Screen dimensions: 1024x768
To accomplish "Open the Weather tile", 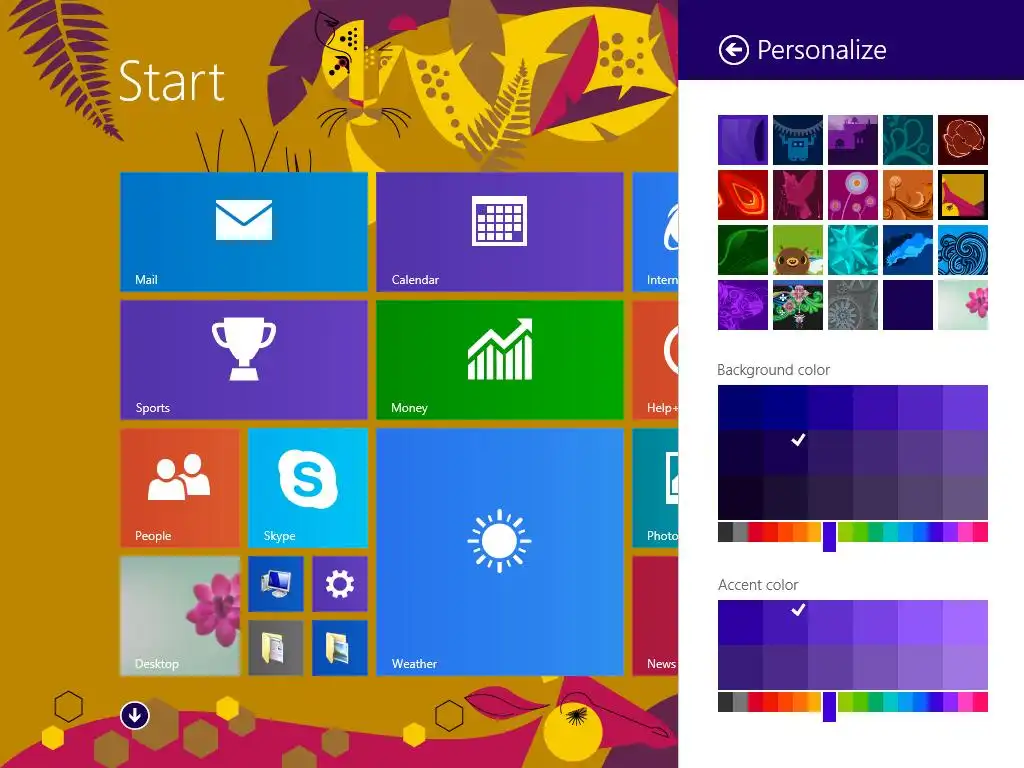I will [x=500, y=552].
